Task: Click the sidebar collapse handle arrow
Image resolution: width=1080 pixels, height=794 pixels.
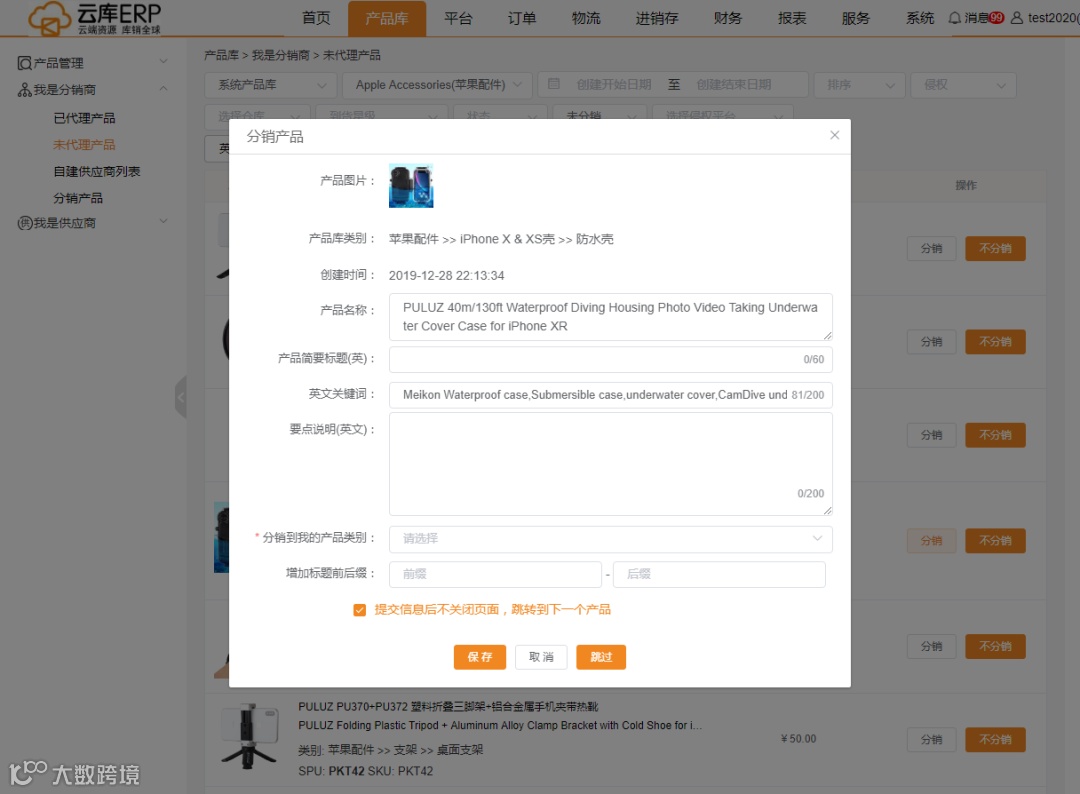Action: [180, 397]
